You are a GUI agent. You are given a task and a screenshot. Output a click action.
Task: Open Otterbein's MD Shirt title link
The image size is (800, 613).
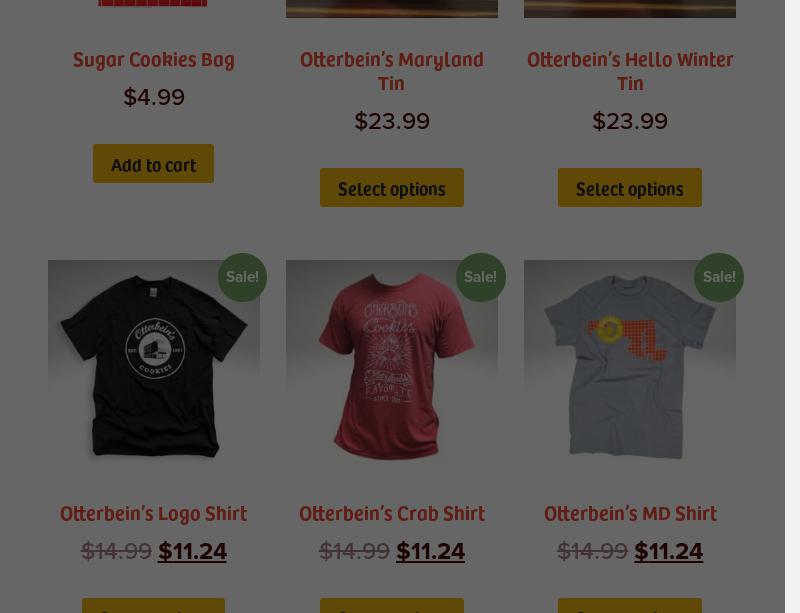click(x=630, y=514)
